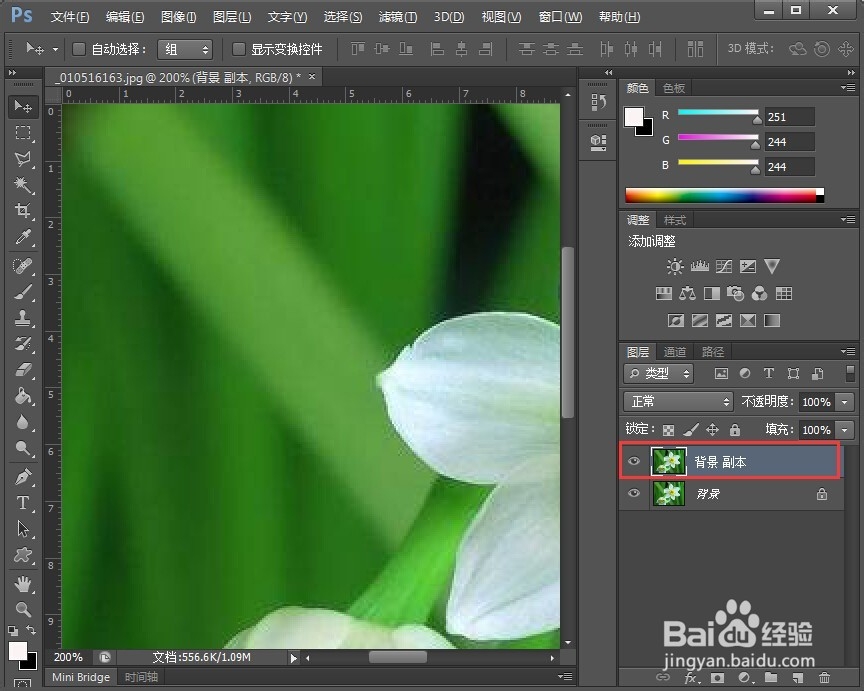
Task: Select the Hand tool
Action: [23, 583]
